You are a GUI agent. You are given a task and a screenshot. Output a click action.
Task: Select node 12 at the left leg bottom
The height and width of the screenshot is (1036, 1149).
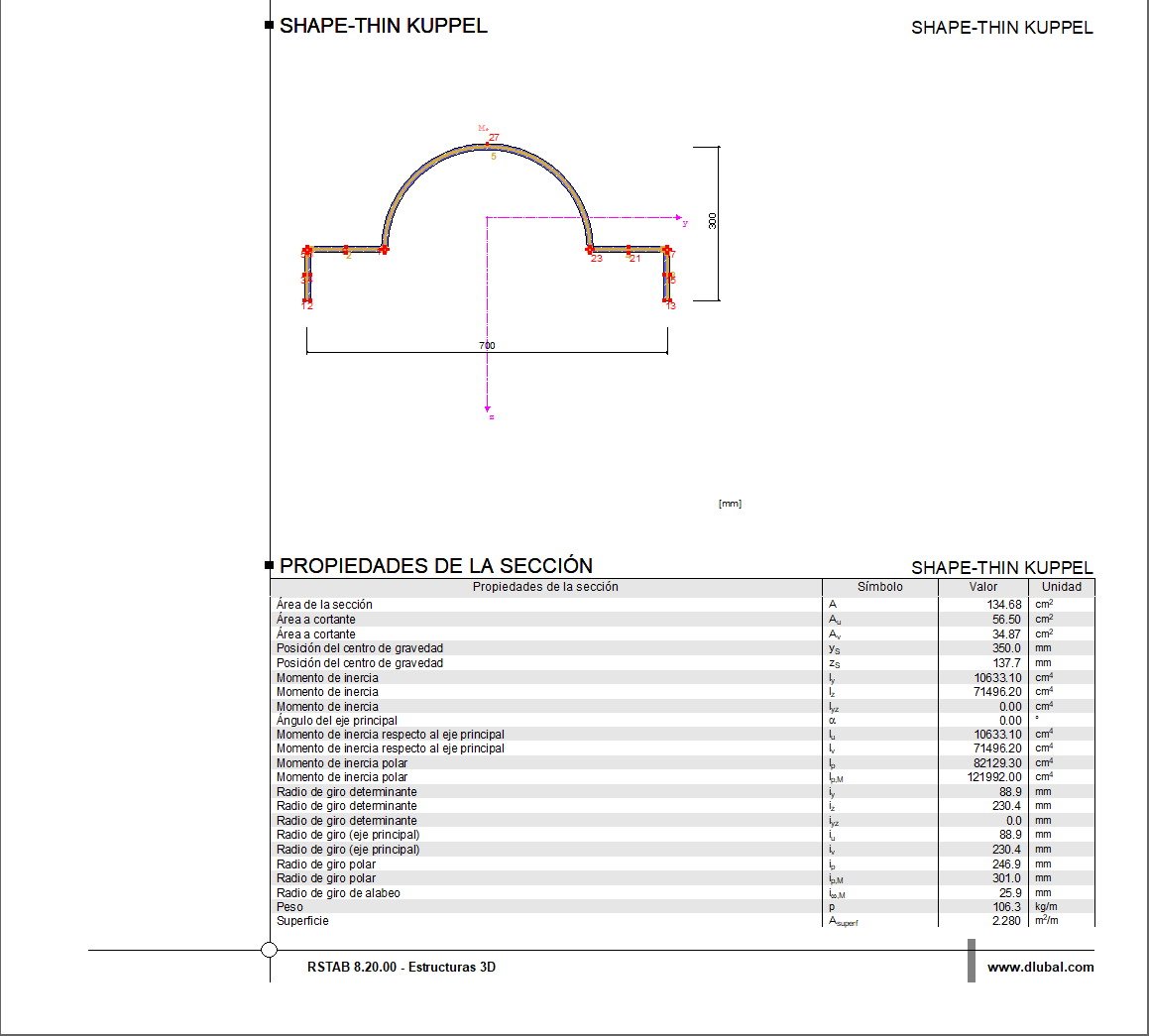coord(307,305)
